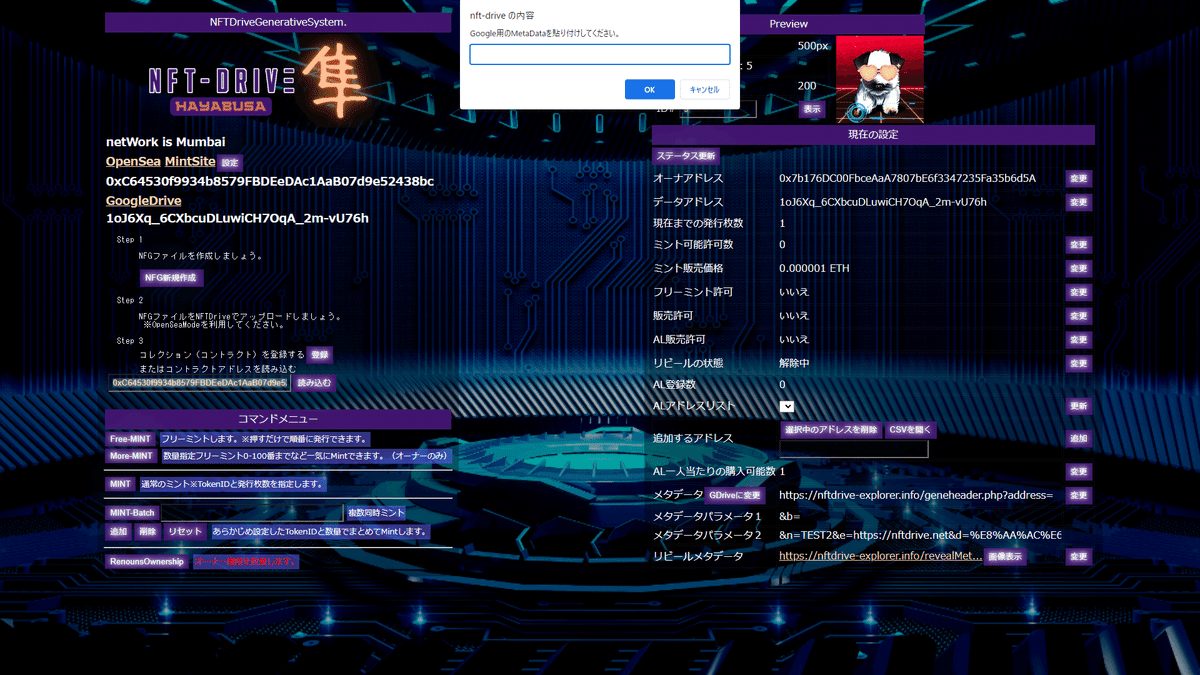Screen dimensions: 1200x675
Task: Click 変更 for ミント販売価格
Action: point(1078,269)
